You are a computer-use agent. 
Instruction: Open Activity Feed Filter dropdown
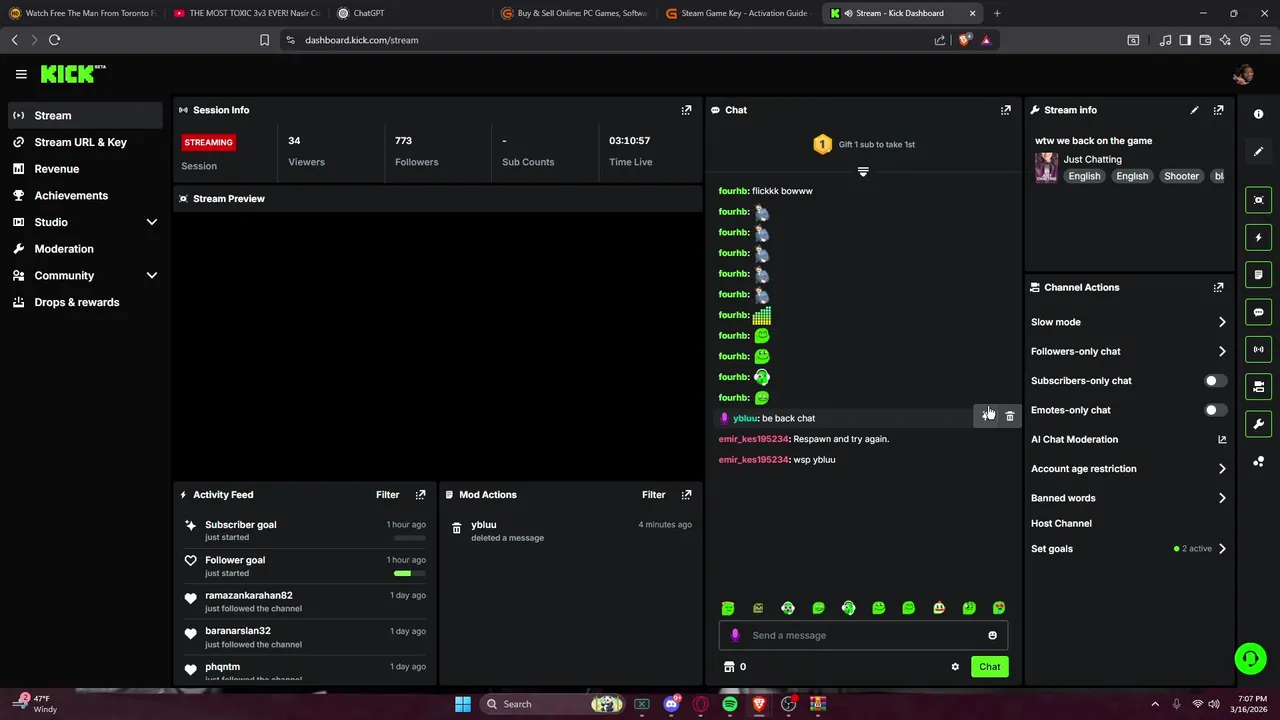[387, 495]
